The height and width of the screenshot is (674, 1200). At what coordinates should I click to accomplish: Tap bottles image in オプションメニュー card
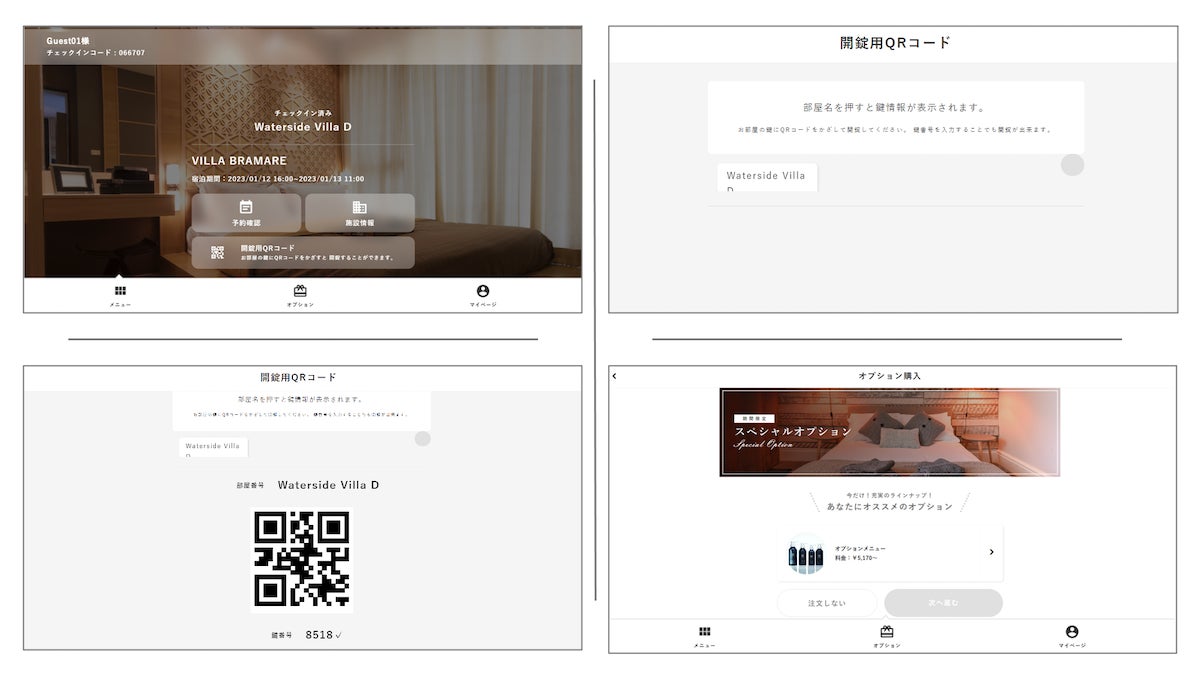[x=806, y=555]
